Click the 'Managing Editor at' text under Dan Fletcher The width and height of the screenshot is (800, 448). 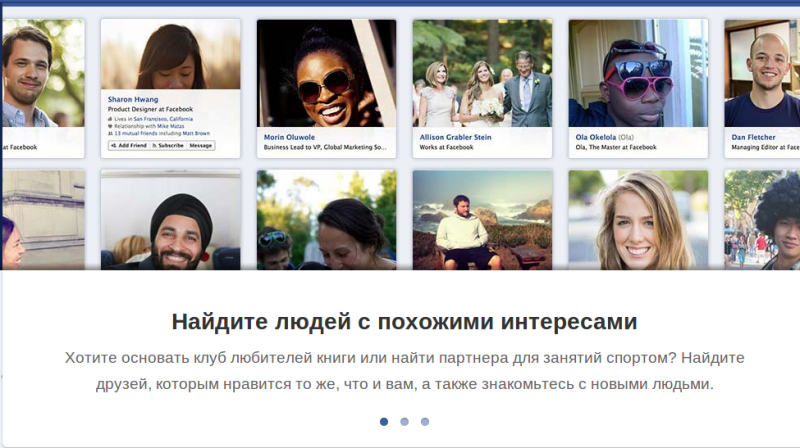point(765,147)
